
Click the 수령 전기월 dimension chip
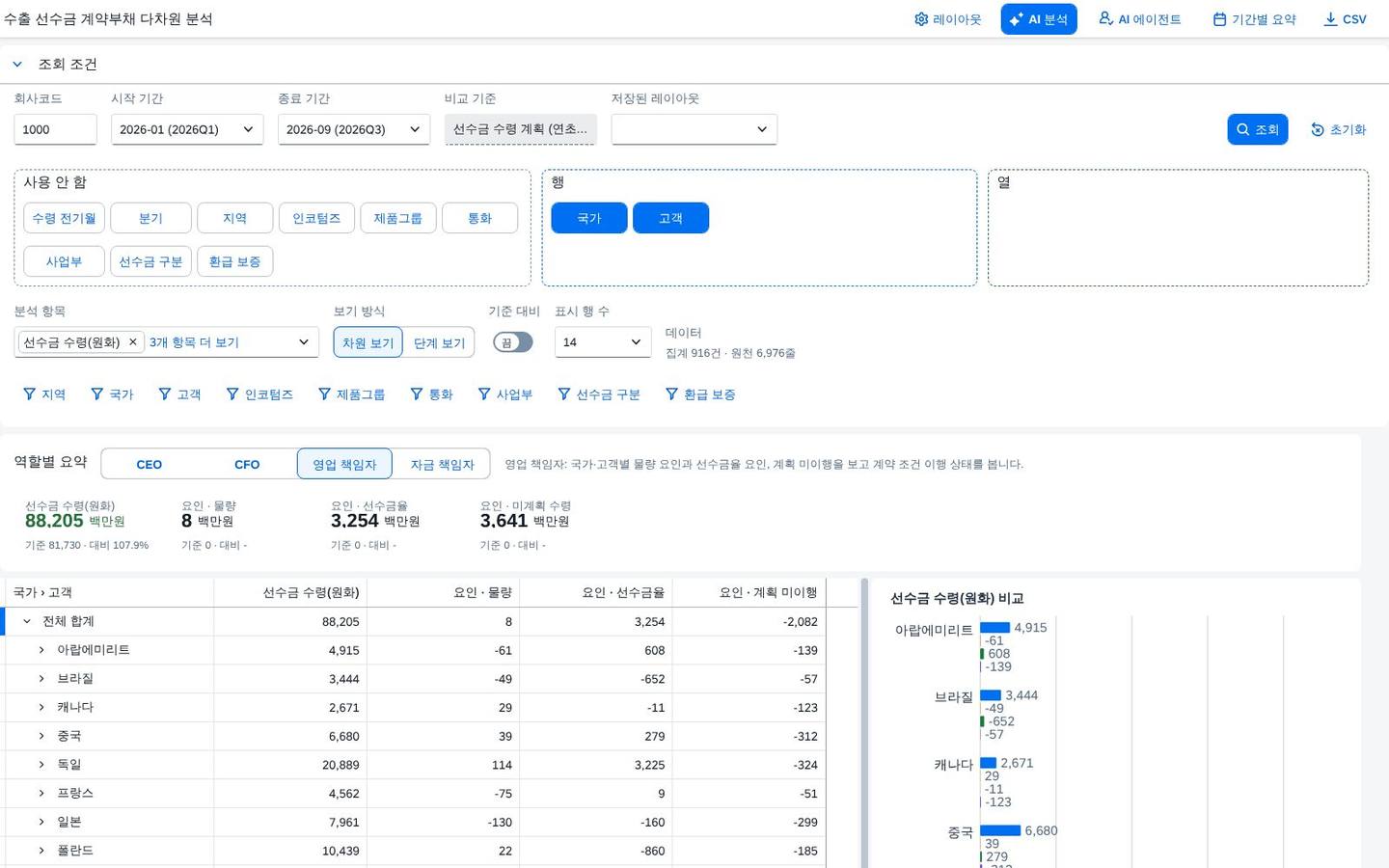(x=65, y=218)
